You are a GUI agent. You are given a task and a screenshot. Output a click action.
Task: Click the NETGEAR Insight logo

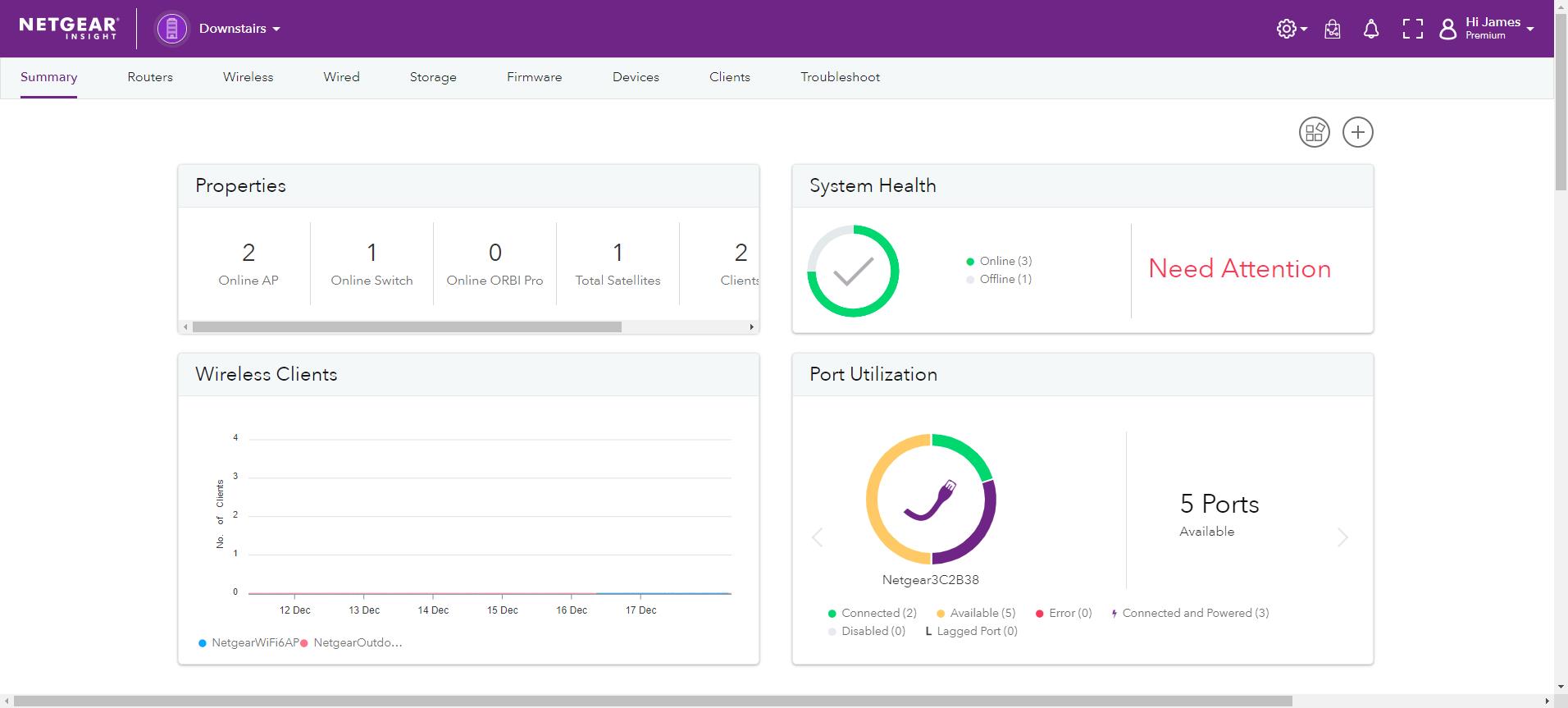(x=69, y=28)
